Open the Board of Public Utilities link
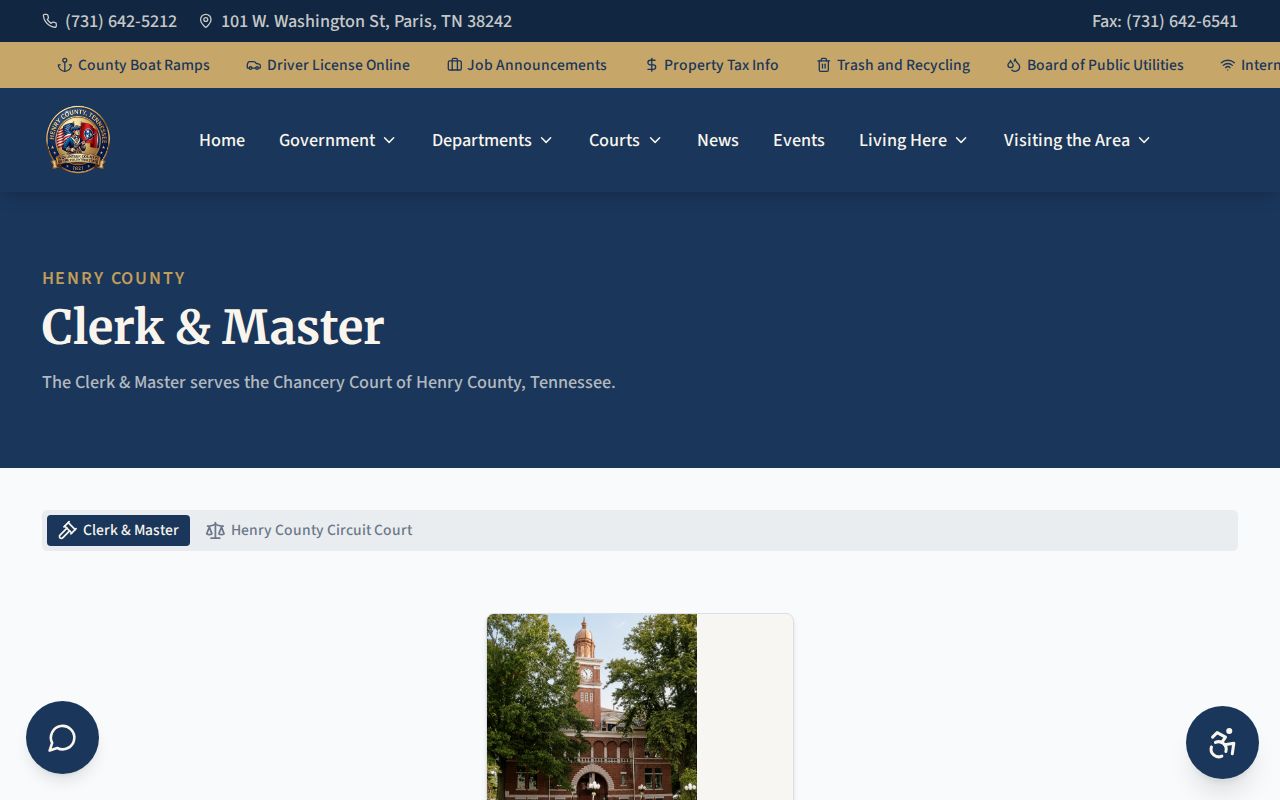This screenshot has width=1280, height=800. pos(1095,65)
